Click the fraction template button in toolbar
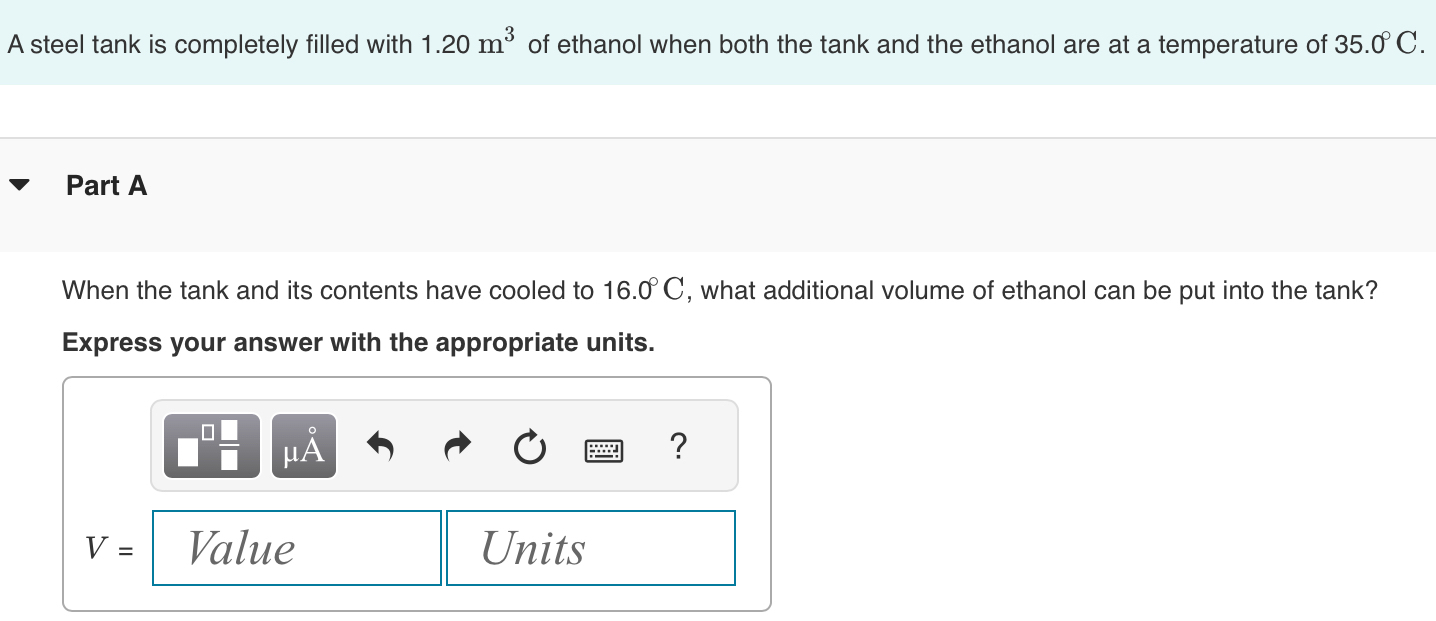 210,446
